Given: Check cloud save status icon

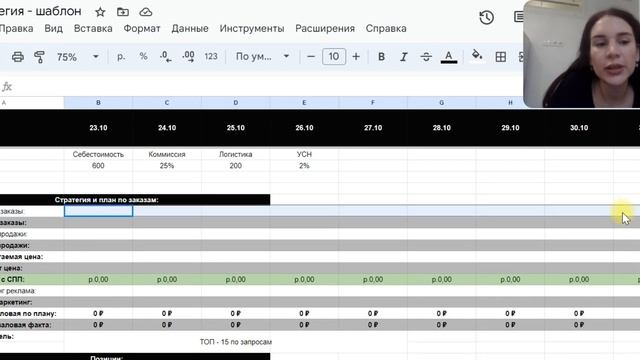Looking at the screenshot, I should click(x=146, y=12).
